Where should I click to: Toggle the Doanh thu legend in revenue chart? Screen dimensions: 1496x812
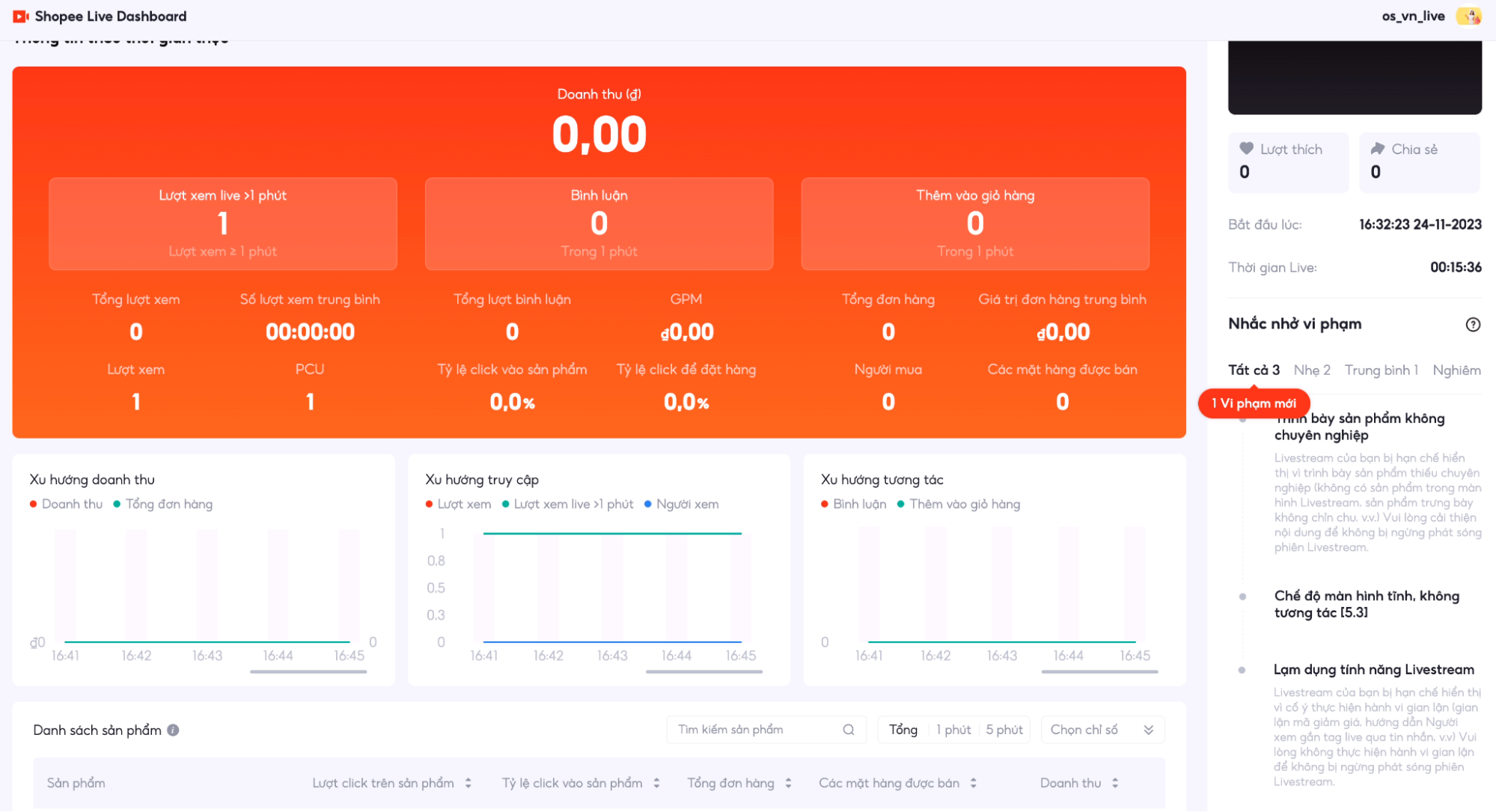point(67,504)
